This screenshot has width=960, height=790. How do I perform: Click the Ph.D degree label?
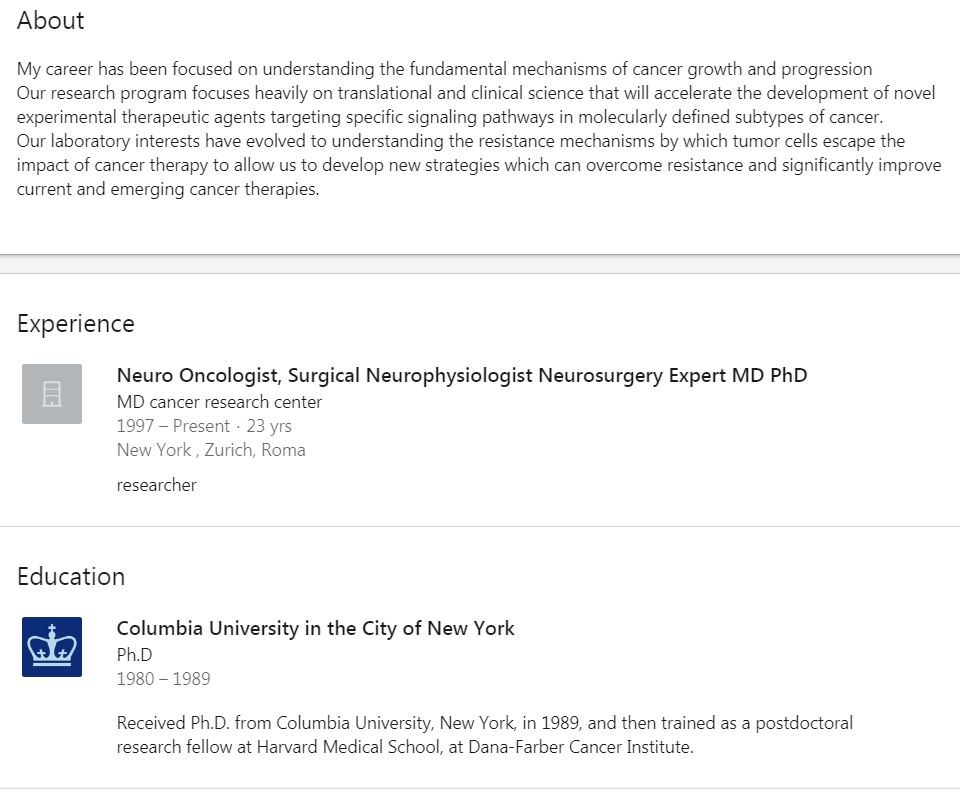click(134, 655)
